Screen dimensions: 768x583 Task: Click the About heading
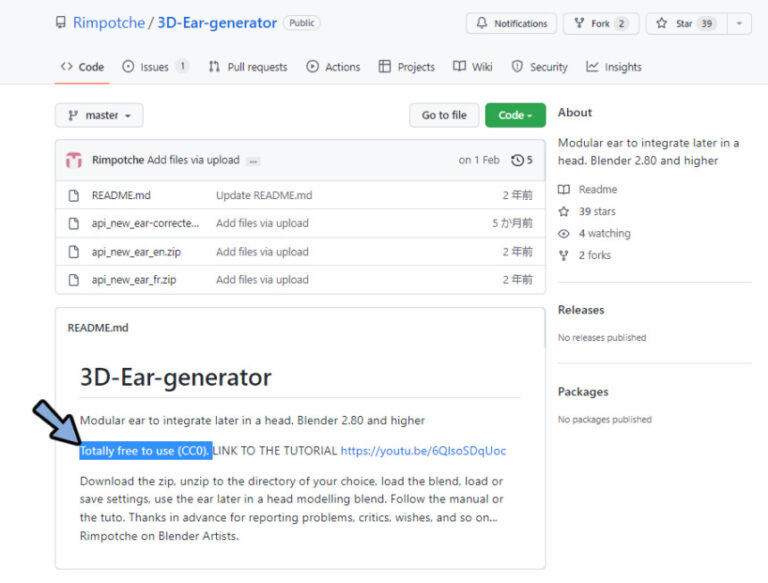[575, 113]
